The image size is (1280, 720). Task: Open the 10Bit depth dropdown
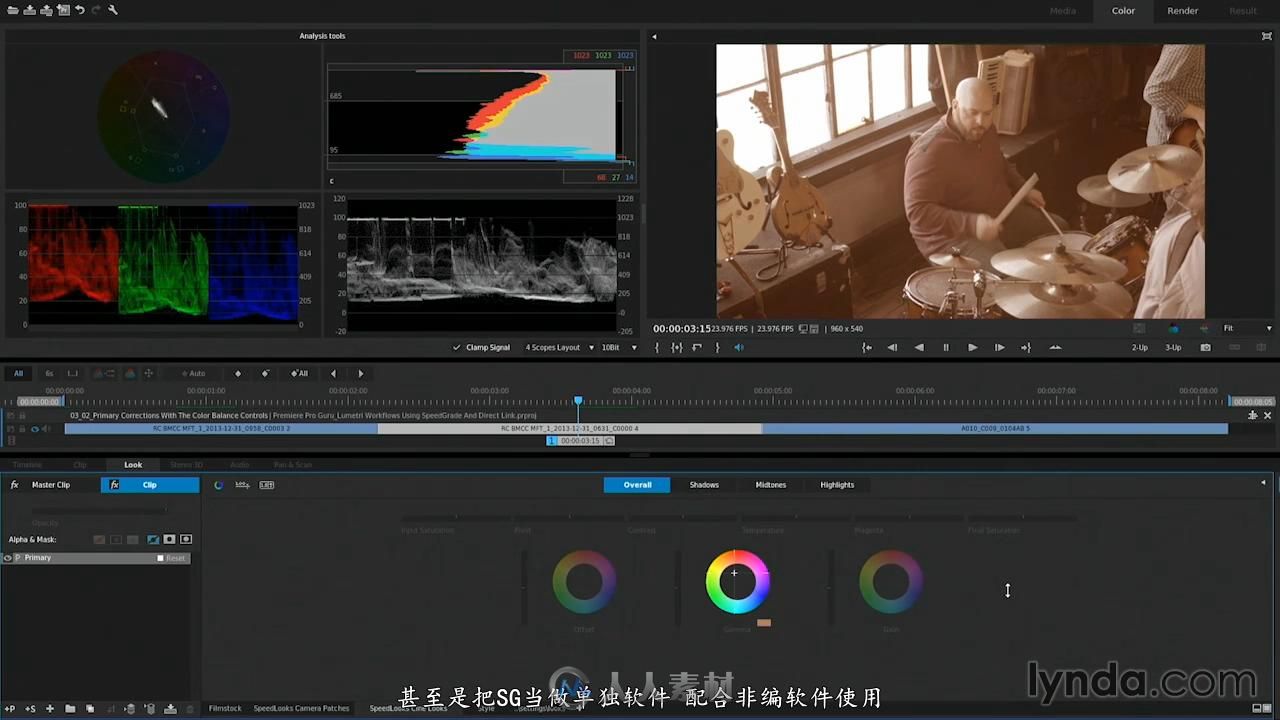pos(619,347)
